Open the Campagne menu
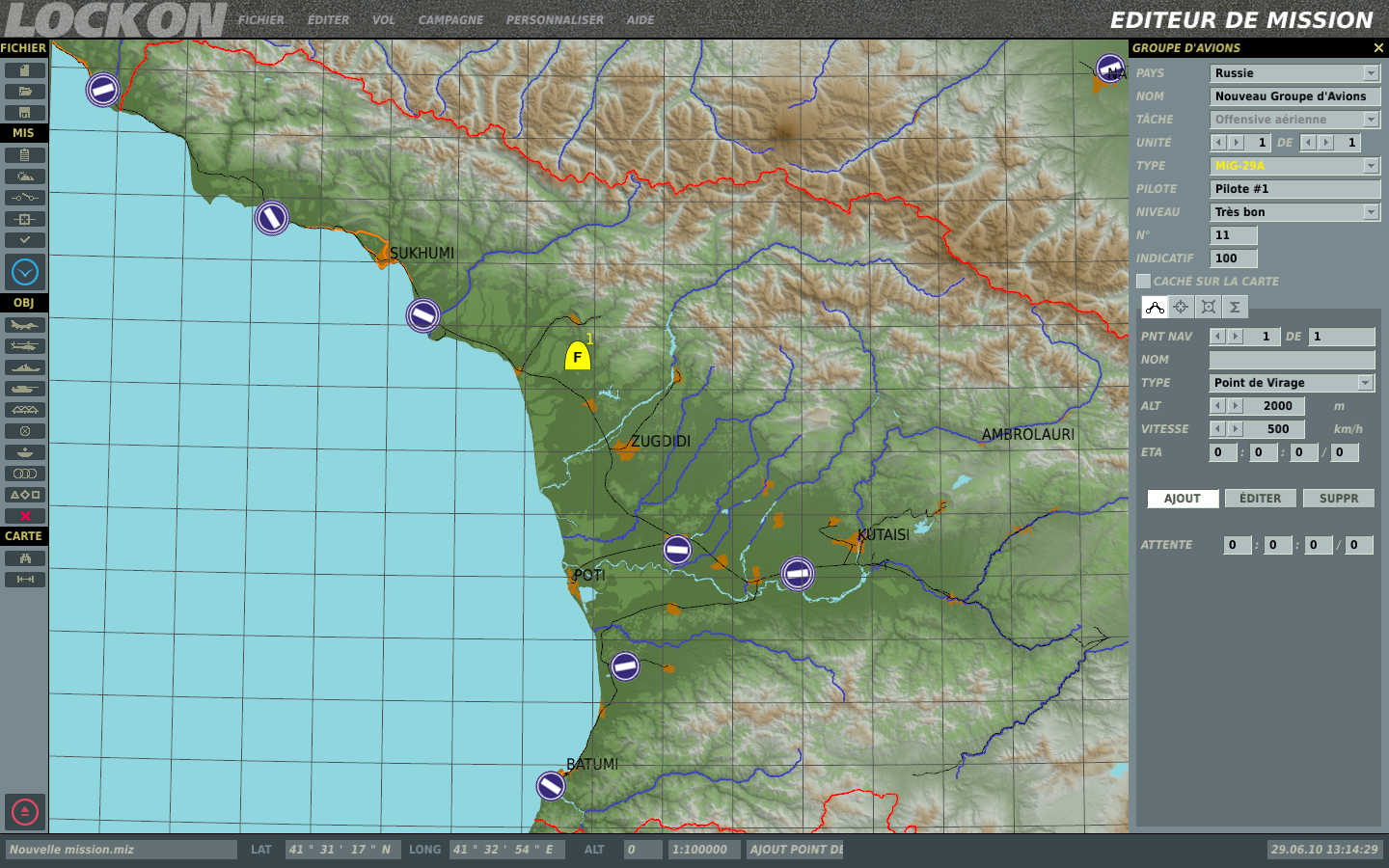Viewport: 1389px width, 868px height. click(450, 20)
